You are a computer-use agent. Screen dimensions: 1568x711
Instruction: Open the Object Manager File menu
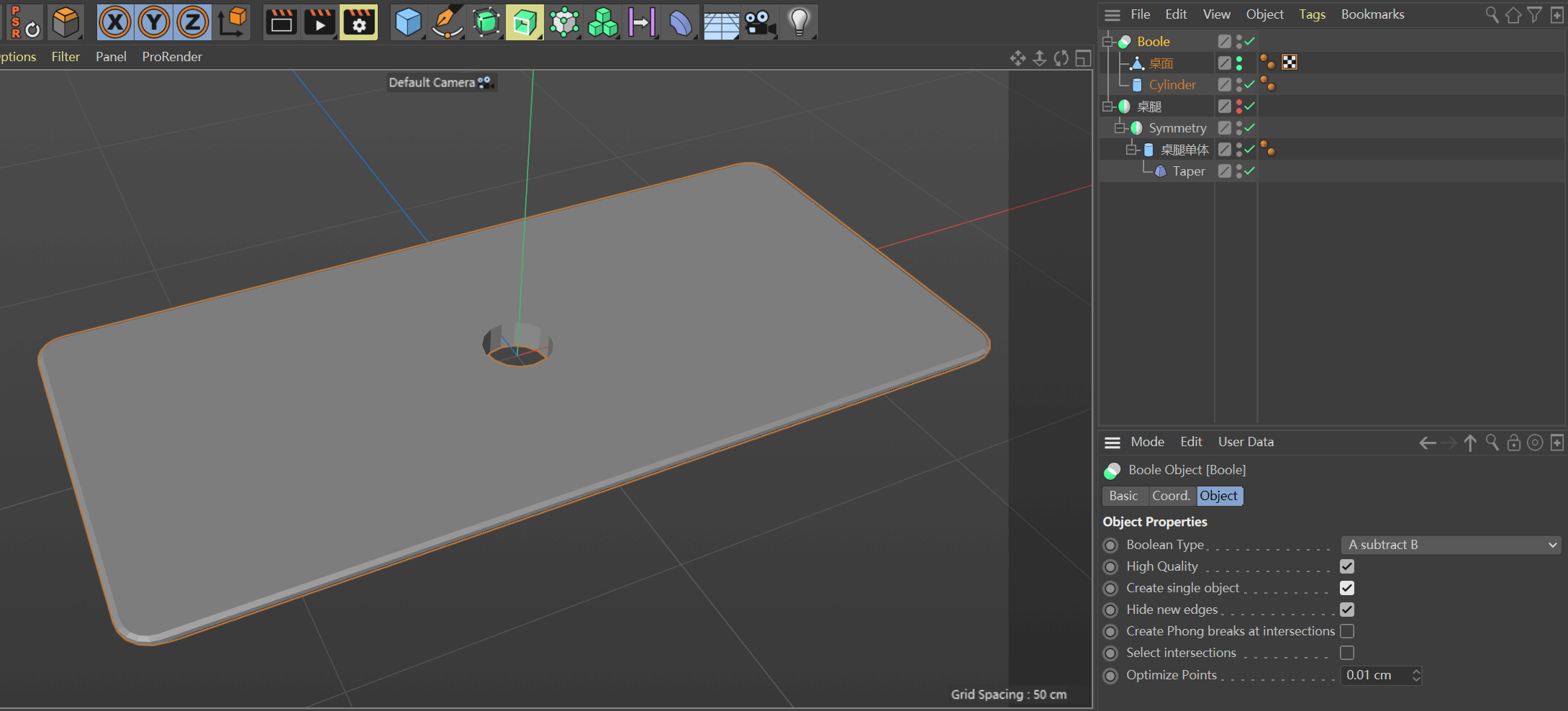click(1140, 14)
